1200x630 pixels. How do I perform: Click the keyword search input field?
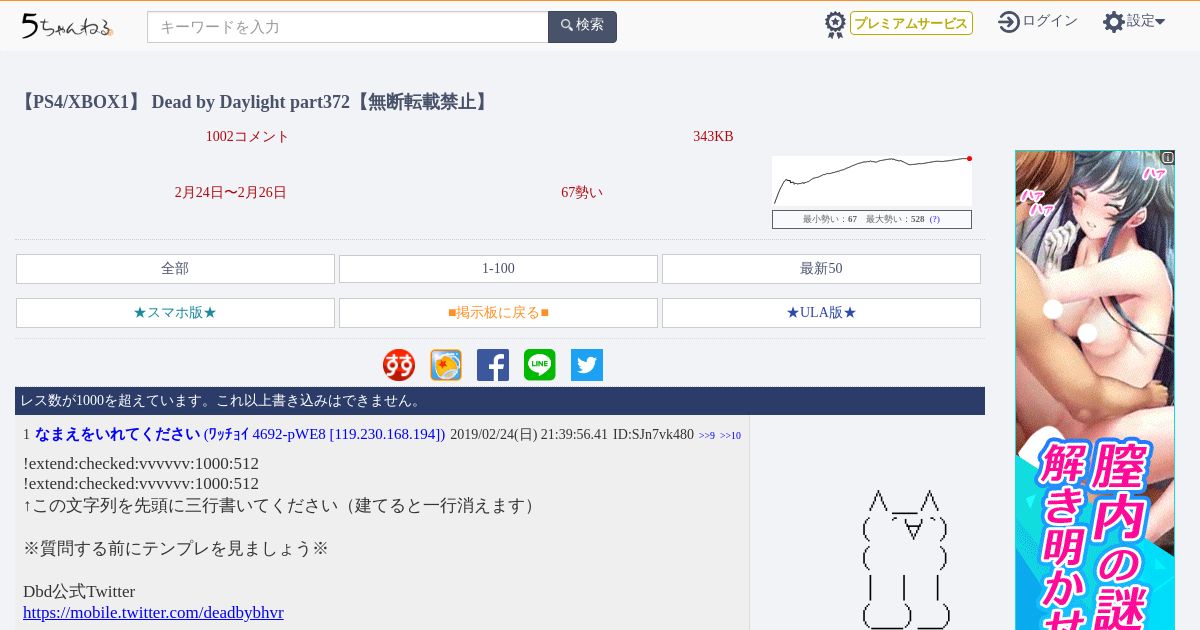348,27
